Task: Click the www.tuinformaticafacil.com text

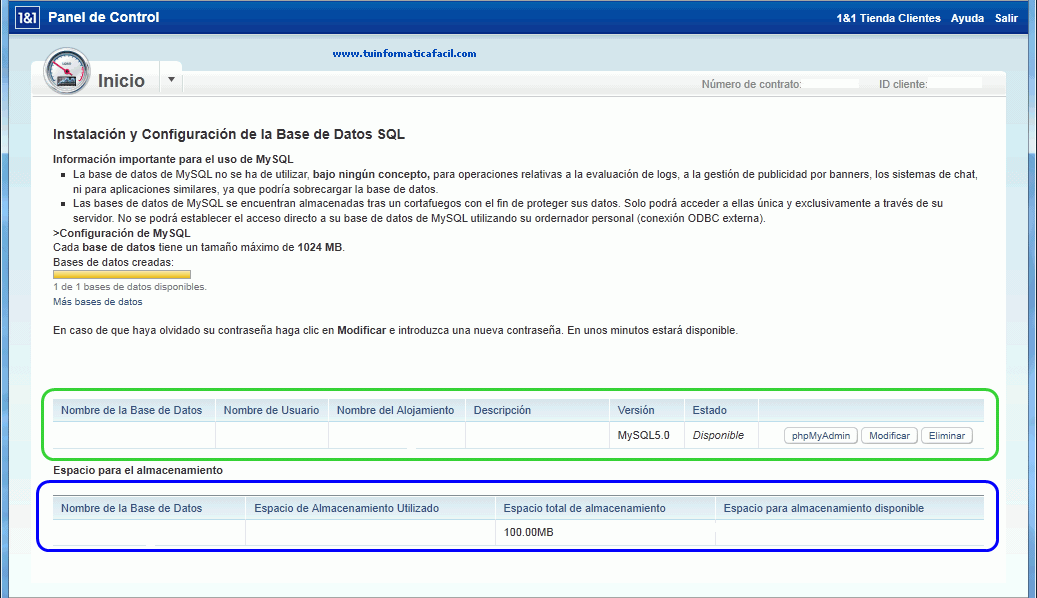Action: pos(404,54)
